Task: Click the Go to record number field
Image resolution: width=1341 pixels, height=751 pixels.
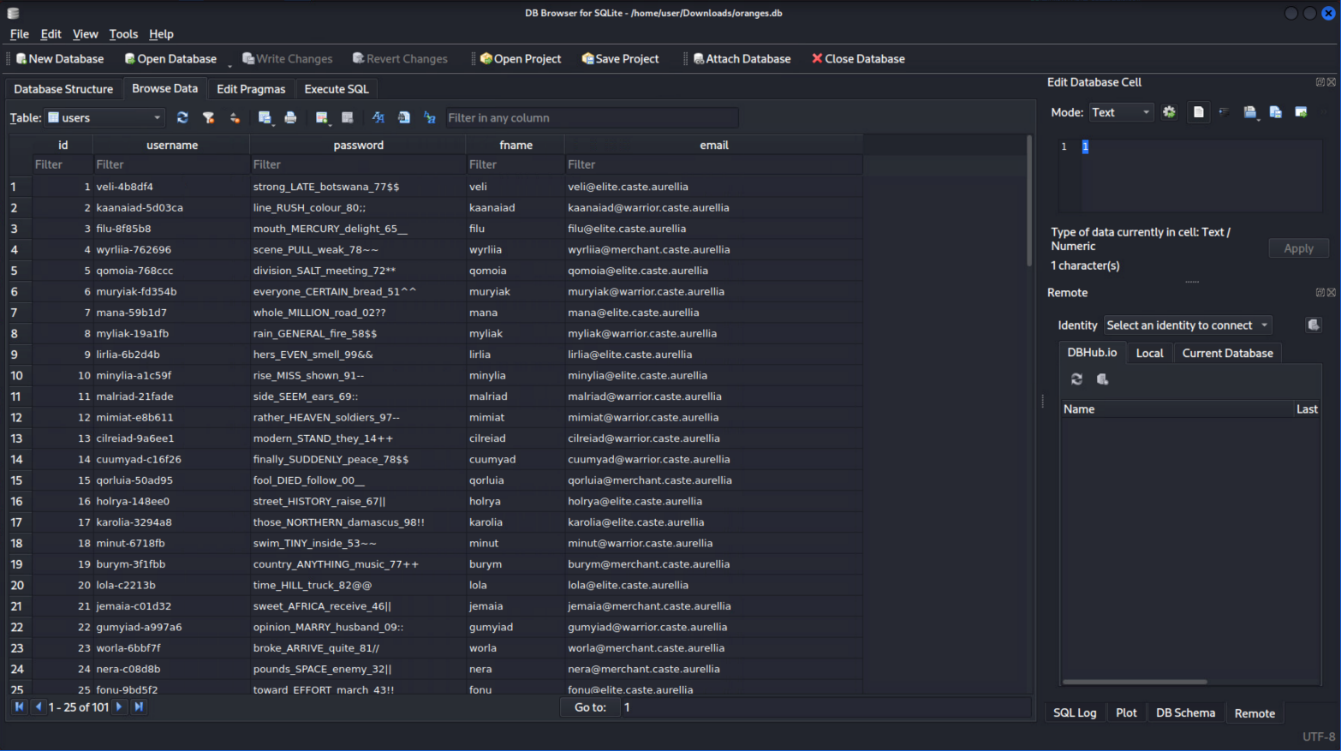Action: pyautogui.click(x=826, y=707)
